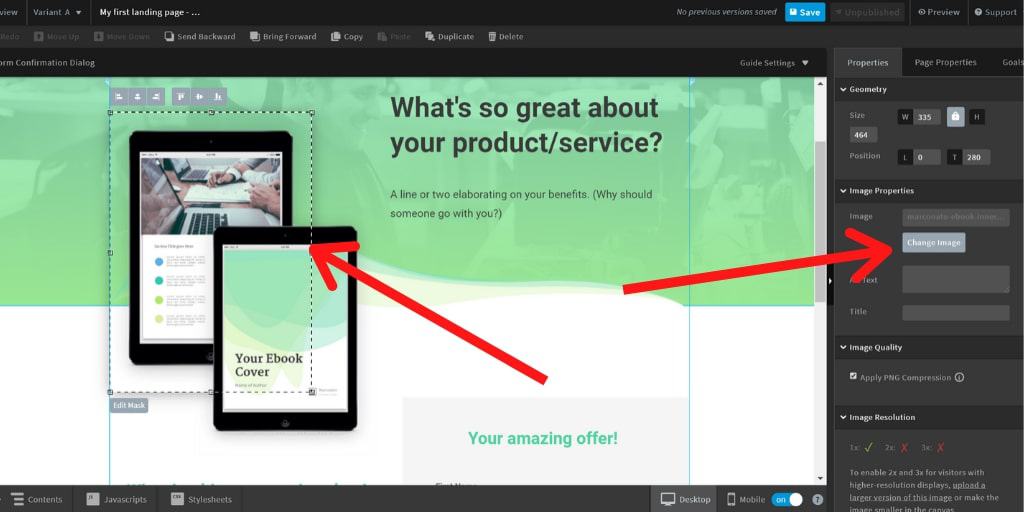The height and width of the screenshot is (512, 1024).
Task: Collapse the Image Resolution section
Action: coord(878,417)
